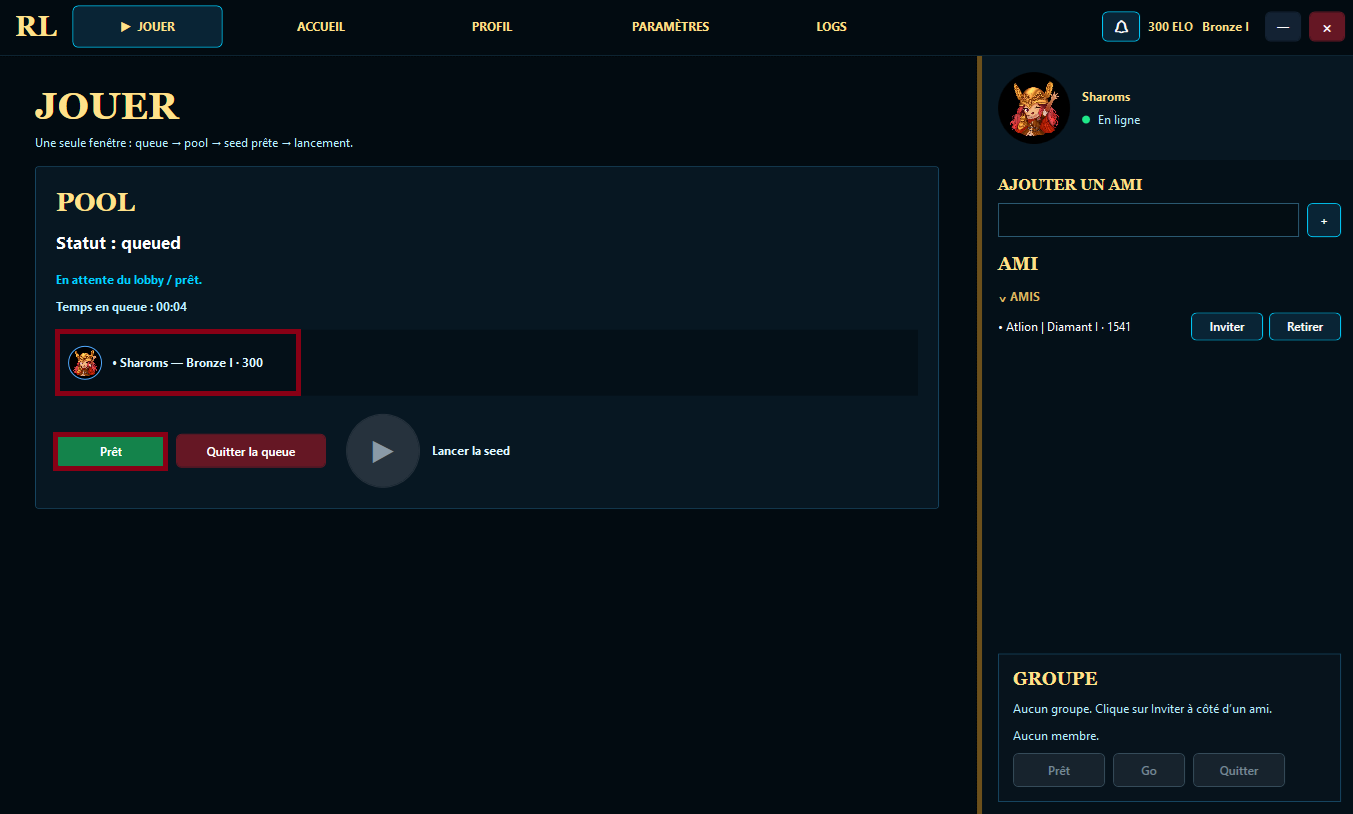Click the Lancer la seed label
1353x814 pixels.
coord(471,451)
